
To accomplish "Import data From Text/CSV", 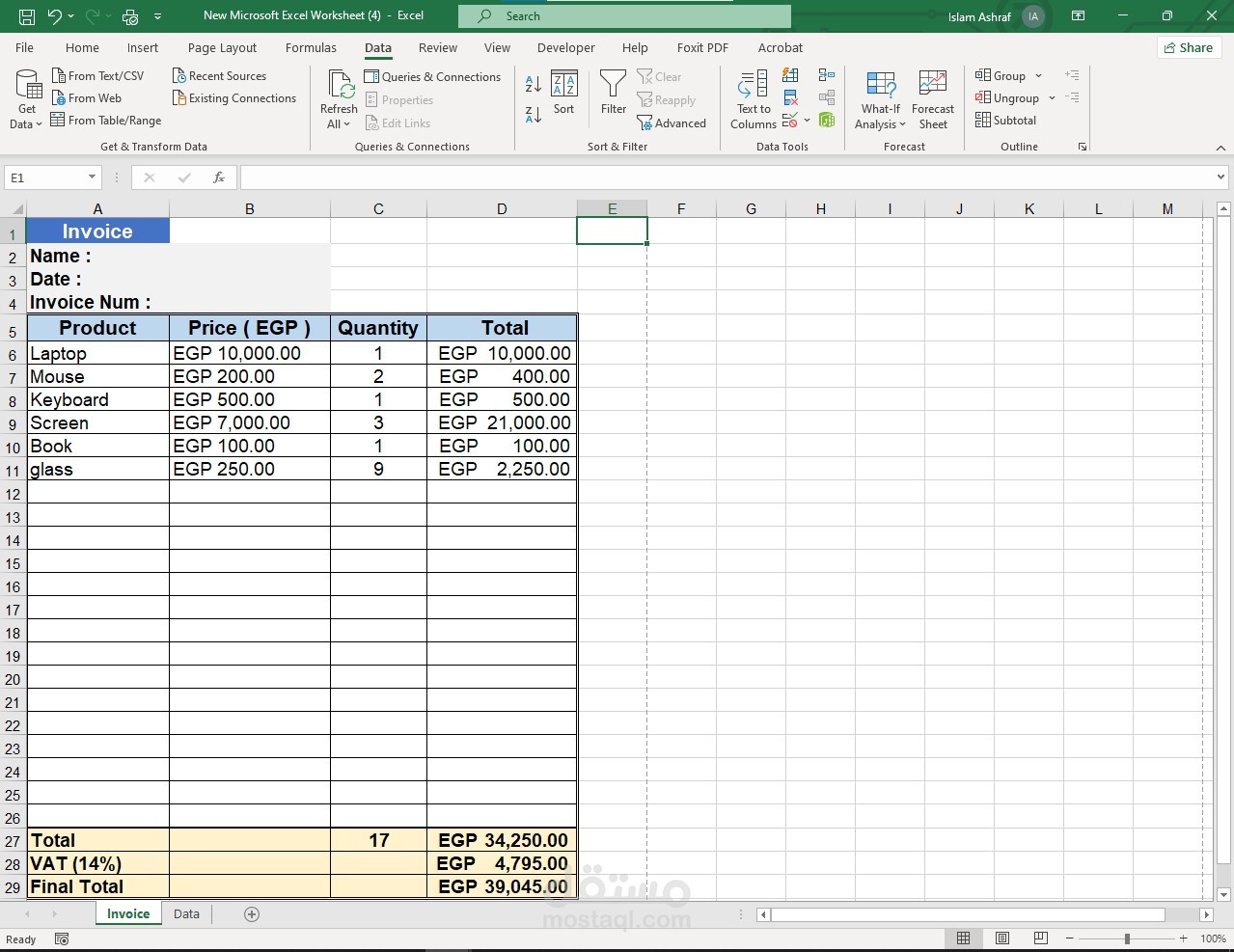I will tap(97, 75).
